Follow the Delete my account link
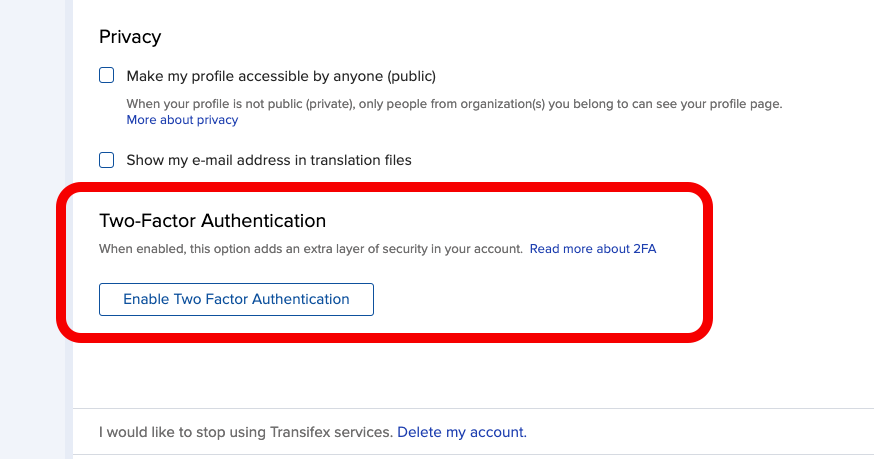This screenshot has height=459, width=874. 462,432
